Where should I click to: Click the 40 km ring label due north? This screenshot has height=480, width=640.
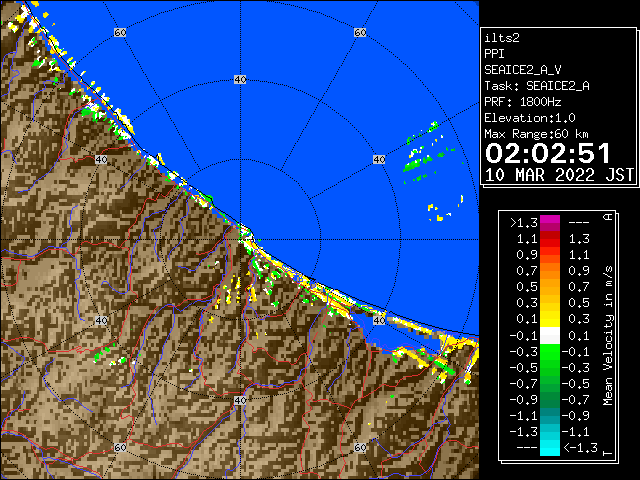240,80
